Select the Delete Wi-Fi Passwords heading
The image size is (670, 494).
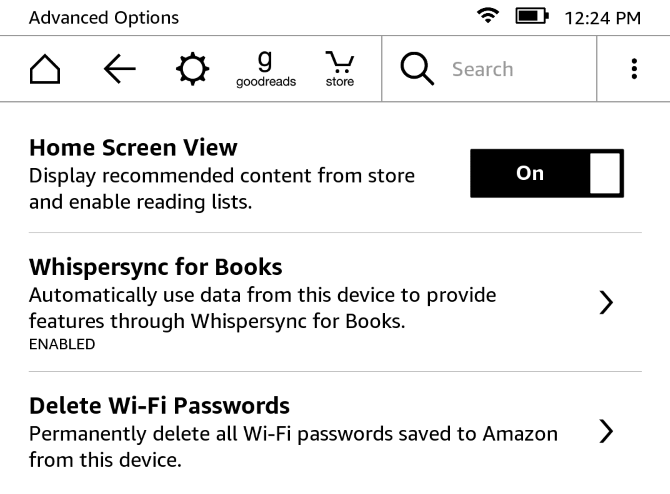[159, 405]
